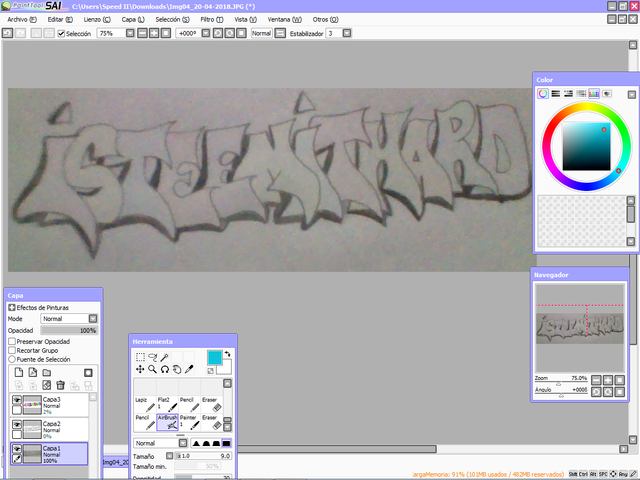
Task: Select the Eyedropper color picker tool
Action: pyautogui.click(x=189, y=369)
